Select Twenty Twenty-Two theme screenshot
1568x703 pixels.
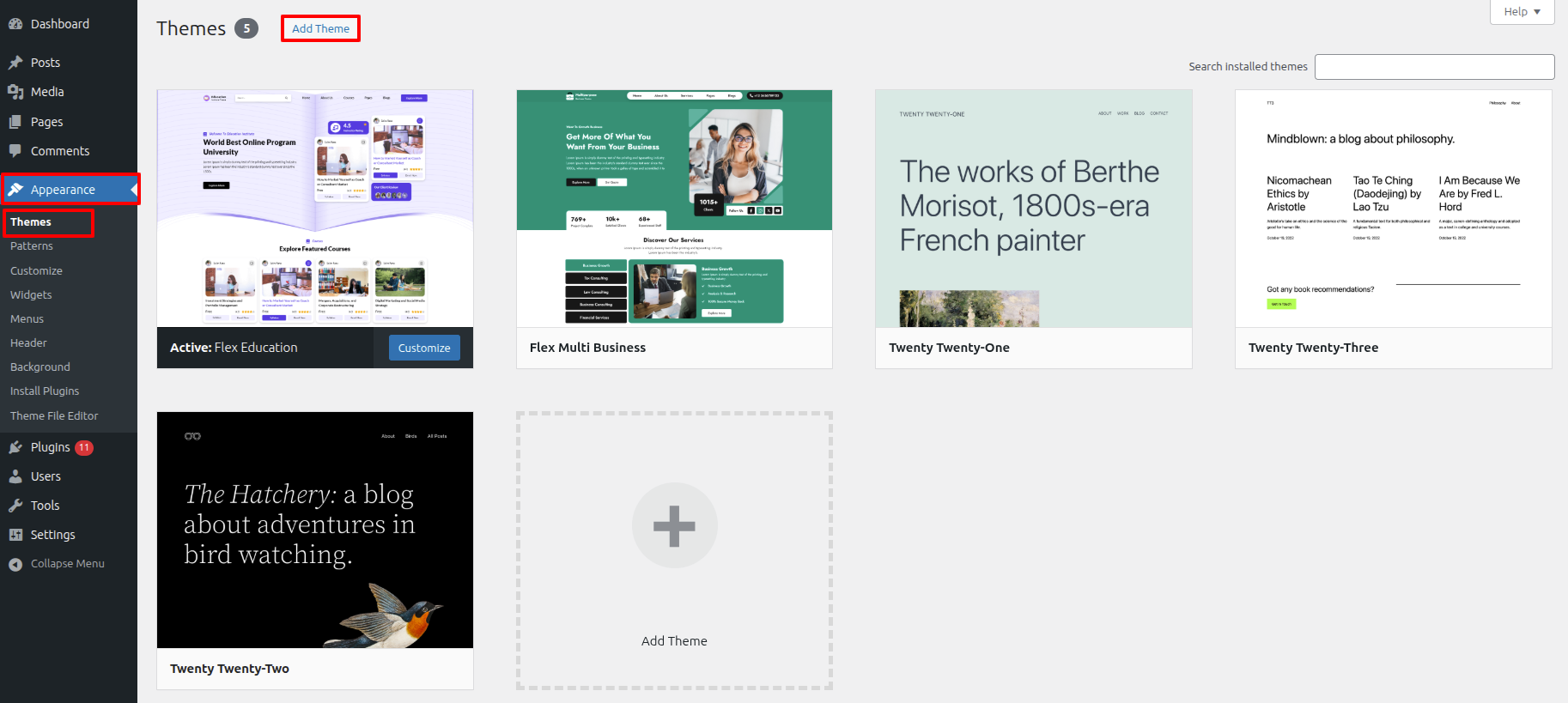click(315, 530)
